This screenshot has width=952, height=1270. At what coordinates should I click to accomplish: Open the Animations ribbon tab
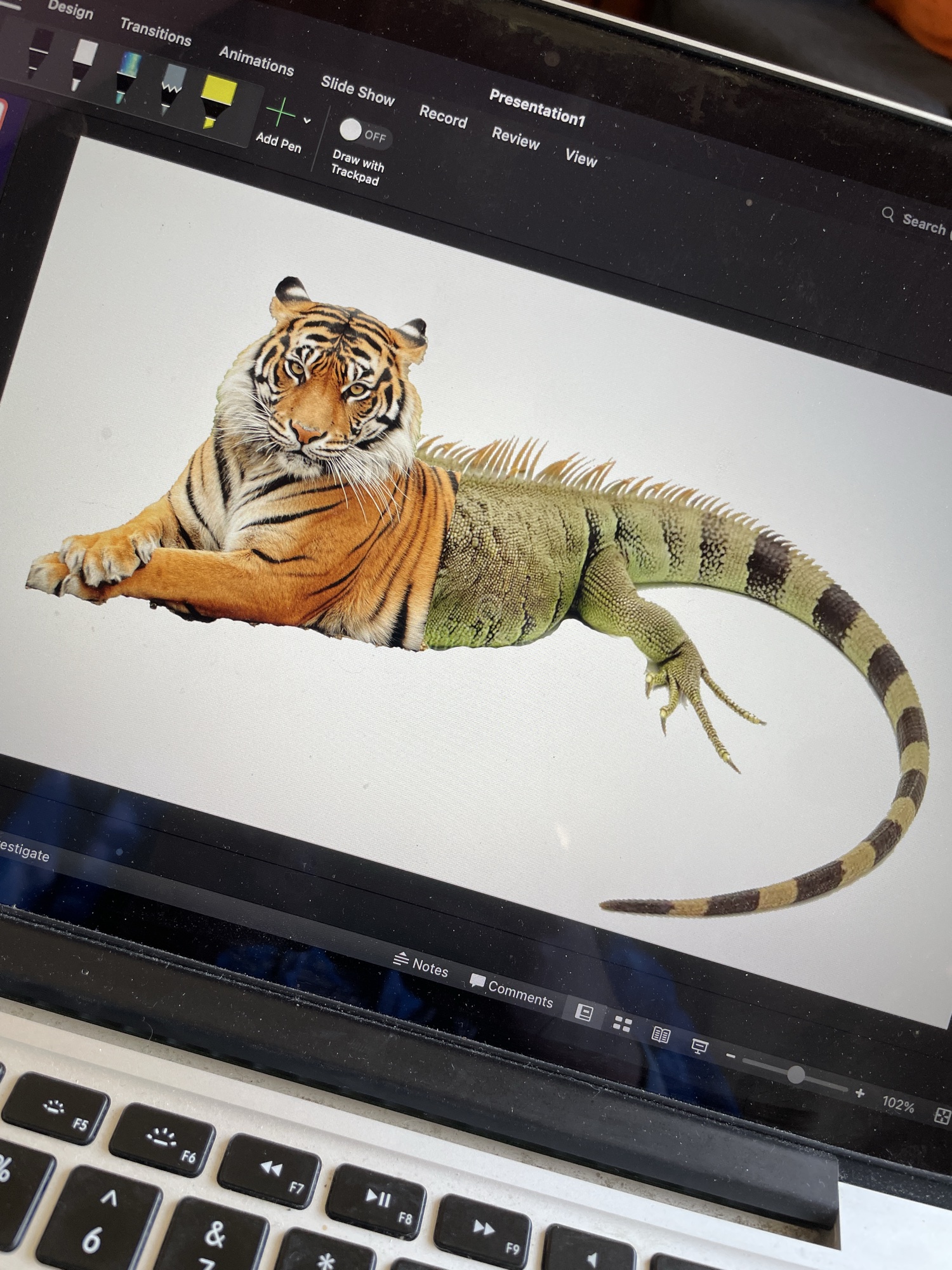[x=256, y=61]
